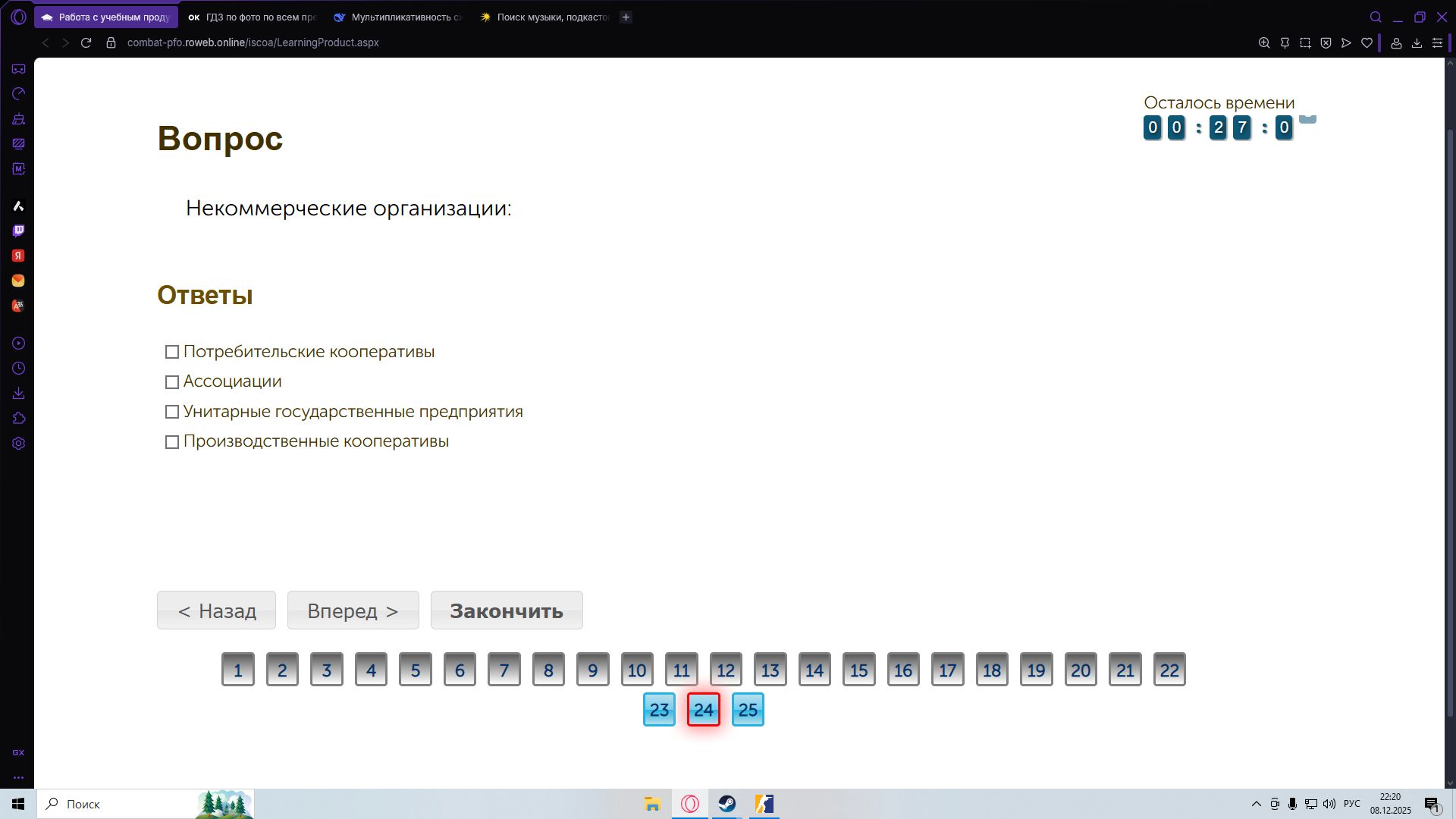The image size is (1456, 819).
Task: Open toolbar profile account icon
Action: [1396, 43]
